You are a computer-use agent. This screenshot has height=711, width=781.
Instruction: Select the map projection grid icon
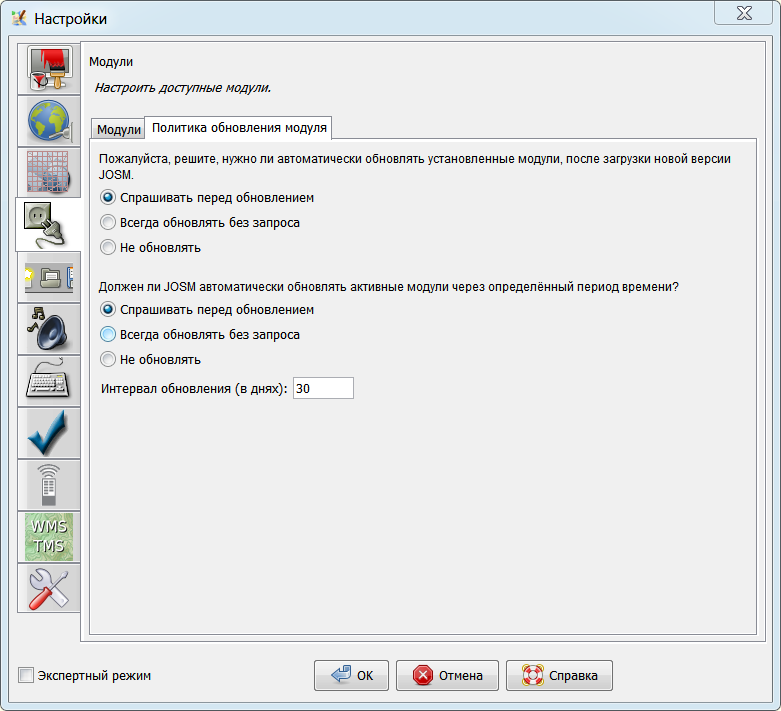(x=48, y=172)
